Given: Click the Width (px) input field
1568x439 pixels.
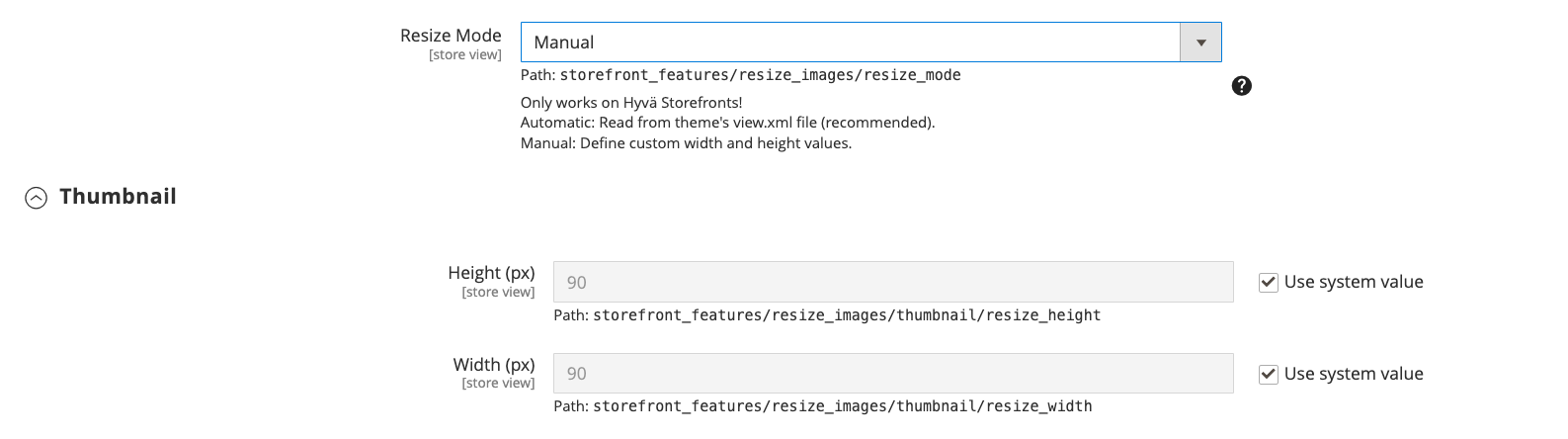Looking at the screenshot, I should point(892,374).
